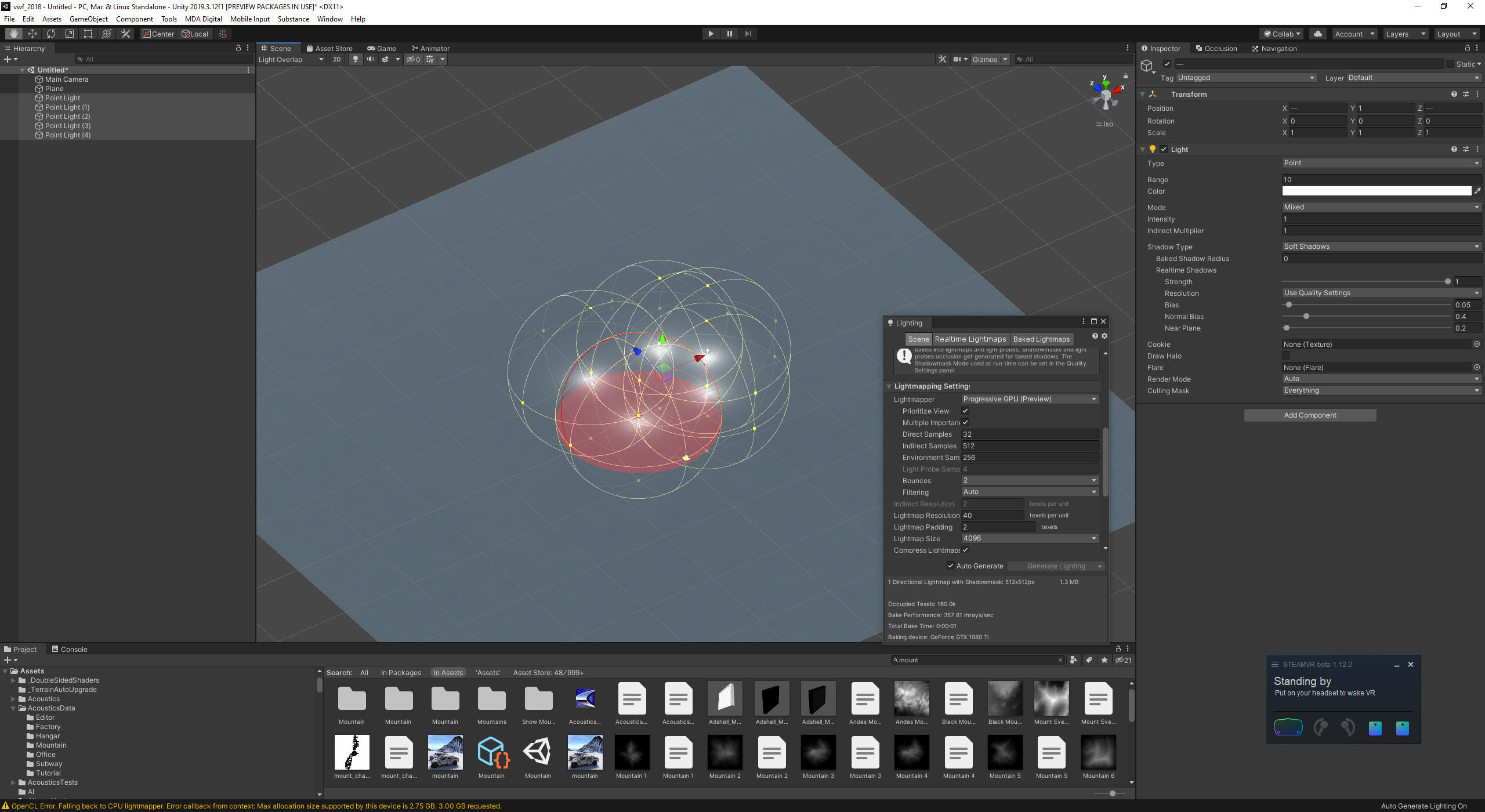Image resolution: width=1485 pixels, height=812 pixels.
Task: Switch to the Baked Lightmaps tab
Action: pyautogui.click(x=1041, y=339)
